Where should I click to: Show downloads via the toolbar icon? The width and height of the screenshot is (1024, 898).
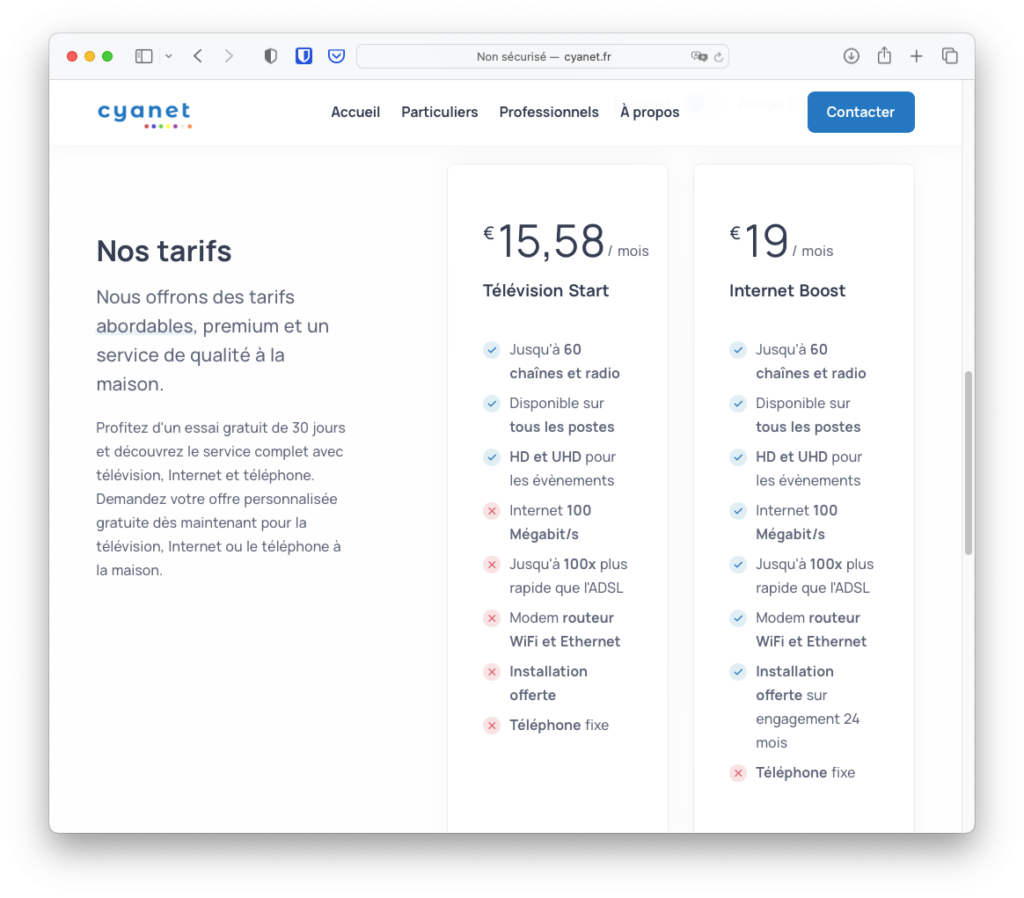click(851, 57)
